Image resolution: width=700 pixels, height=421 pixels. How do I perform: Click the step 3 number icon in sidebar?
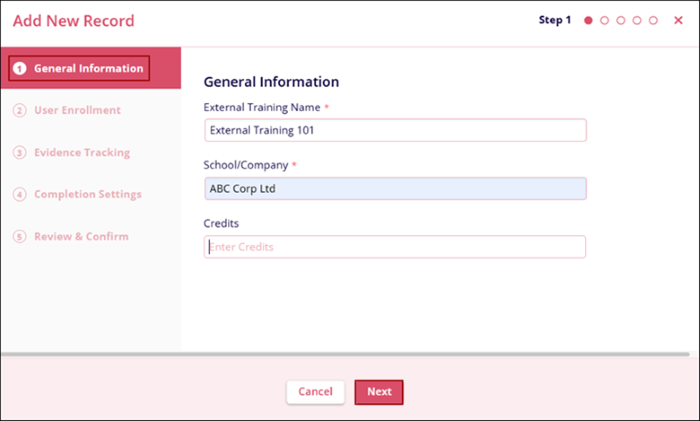tap(19, 153)
